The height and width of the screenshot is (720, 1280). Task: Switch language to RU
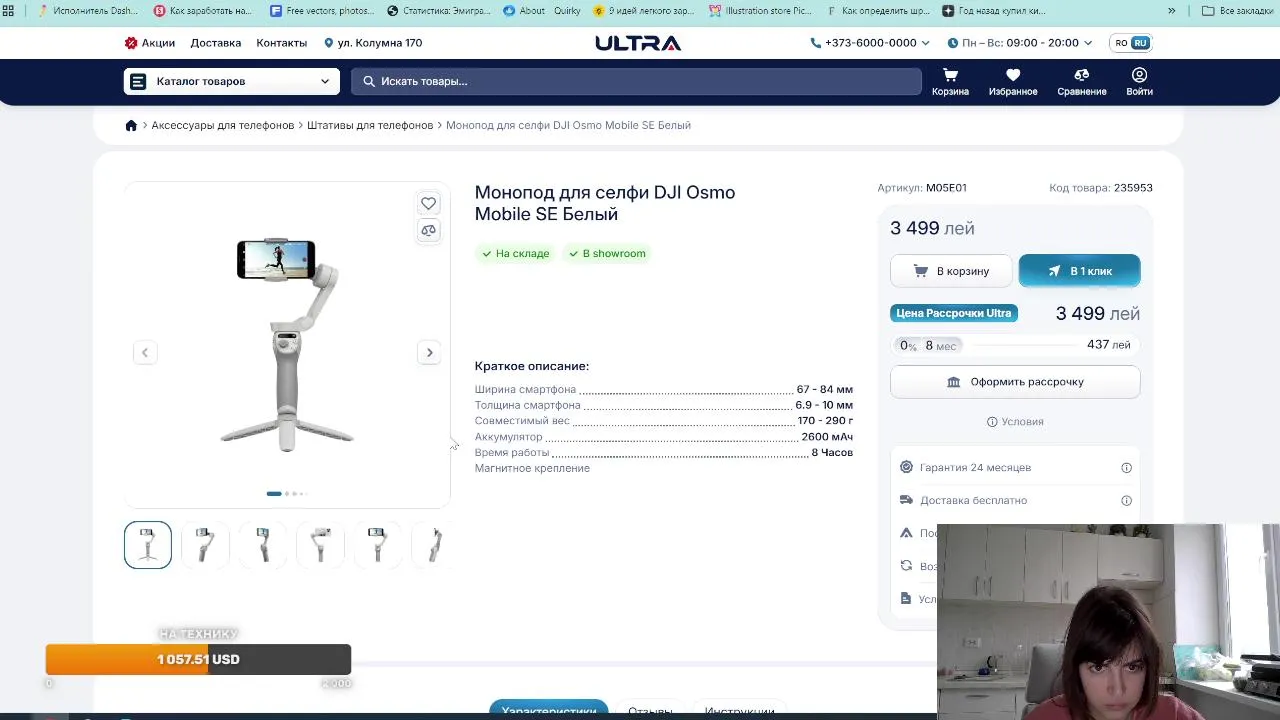coord(1141,43)
